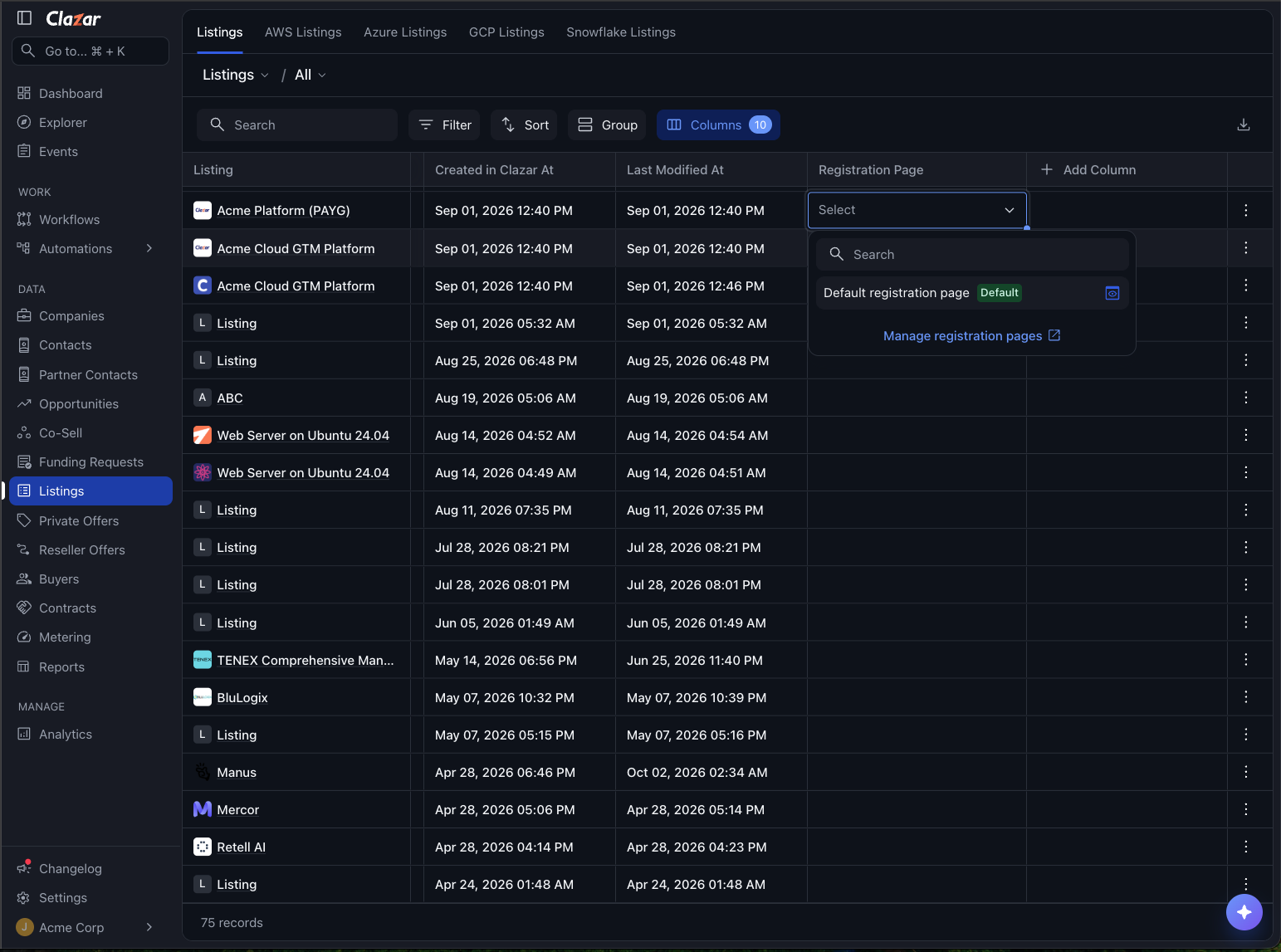The image size is (1281, 952).
Task: Open Settings in the sidebar
Action: click(91, 897)
